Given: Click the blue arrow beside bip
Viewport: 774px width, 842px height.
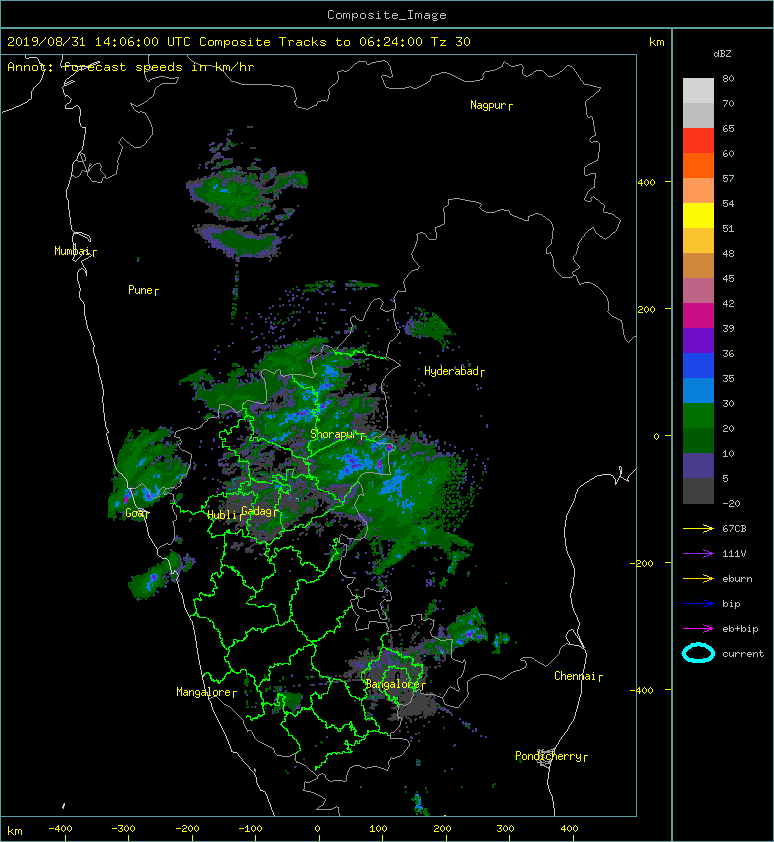Looking at the screenshot, I should coord(698,604).
